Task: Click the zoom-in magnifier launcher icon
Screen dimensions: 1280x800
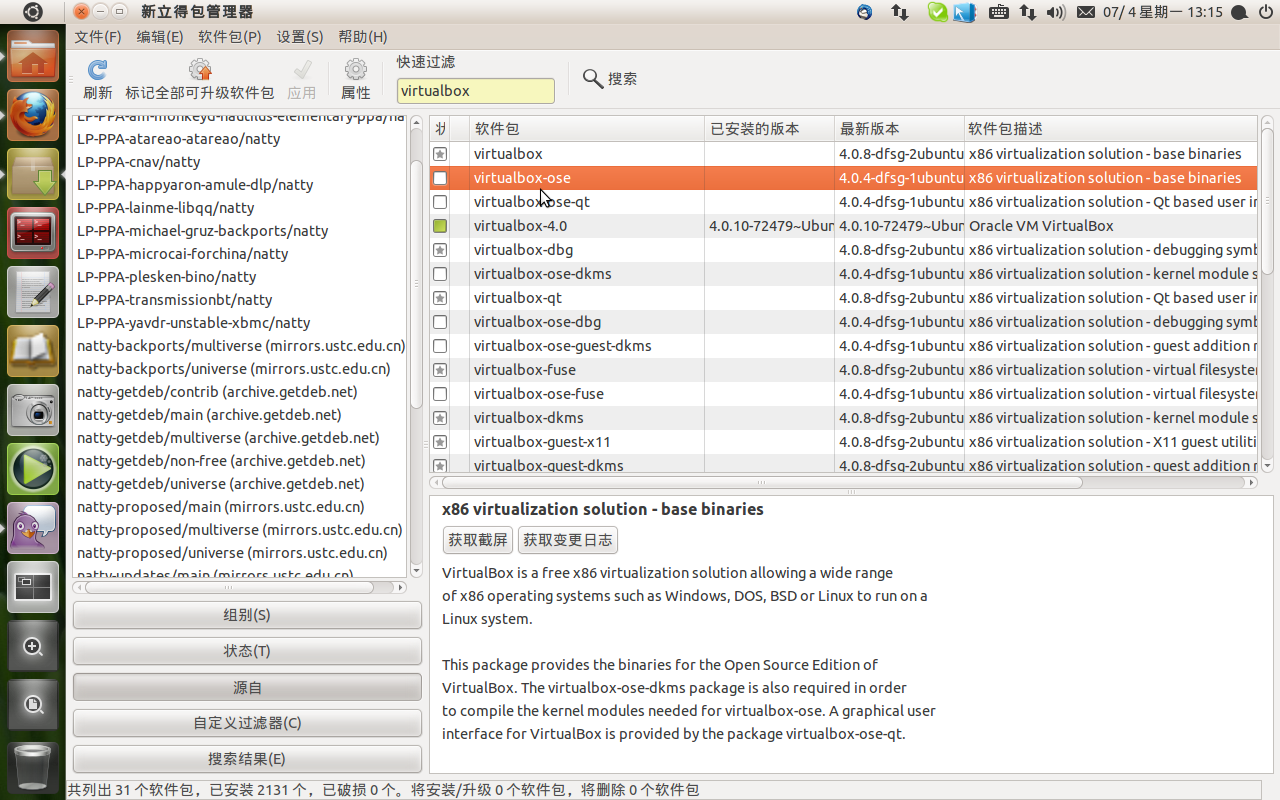Action: click(33, 646)
